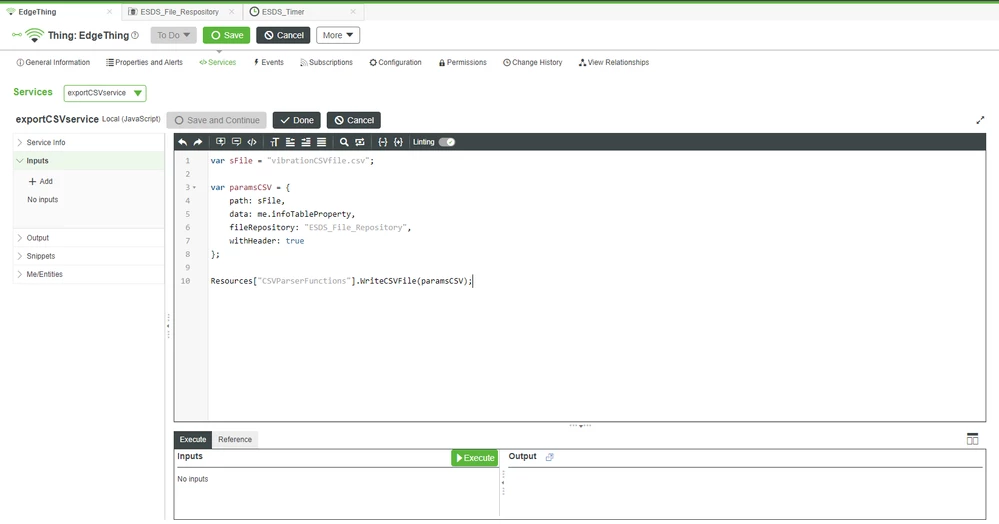This screenshot has width=999, height=524.
Task: Undo the last code edit
Action: (x=183, y=142)
